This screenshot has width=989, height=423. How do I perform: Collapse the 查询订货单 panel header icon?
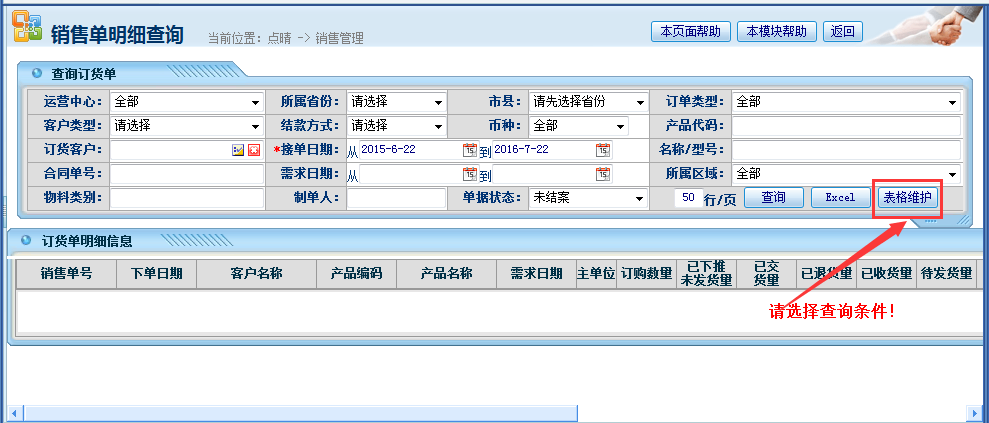pyautogui.click(x=37, y=73)
